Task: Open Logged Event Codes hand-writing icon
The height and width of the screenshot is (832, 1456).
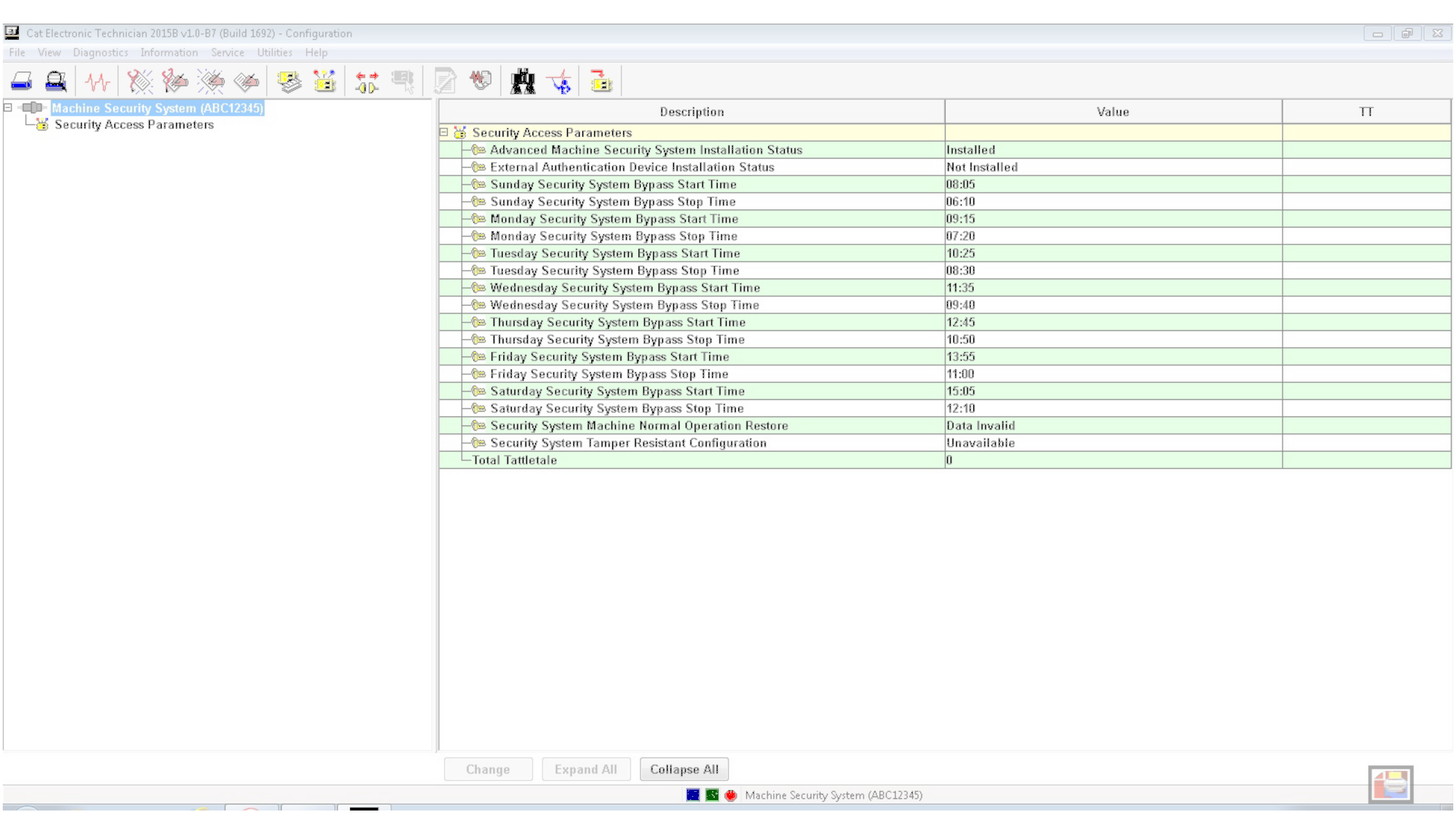Action: (x=246, y=82)
